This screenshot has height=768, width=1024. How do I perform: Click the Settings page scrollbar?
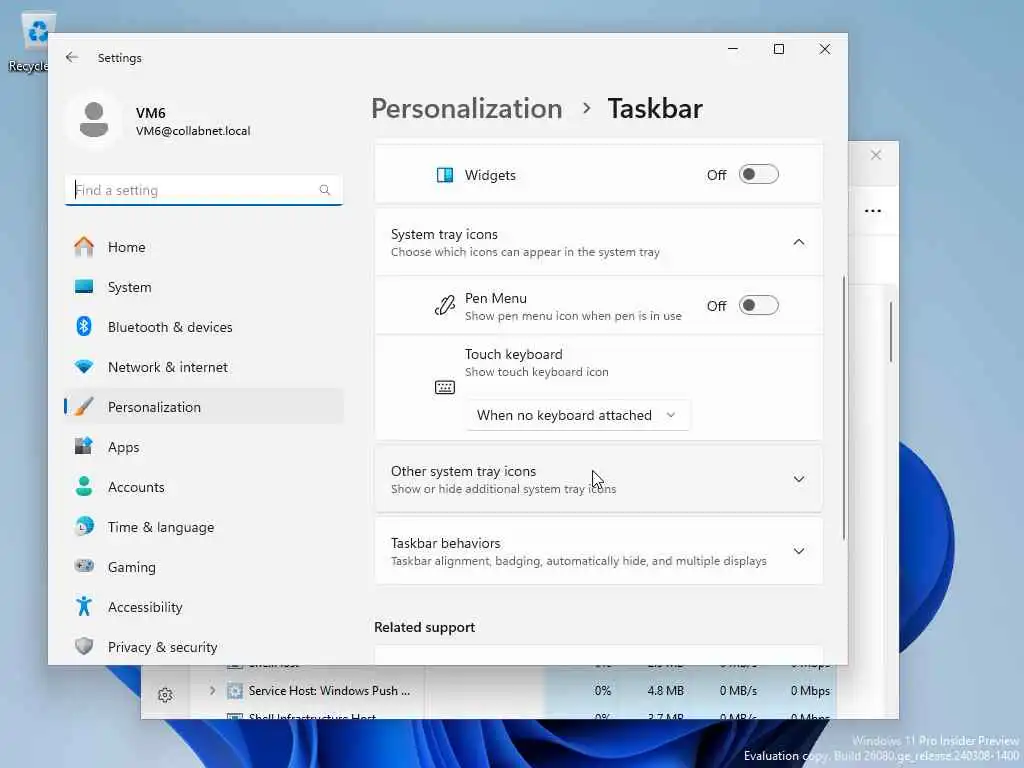point(844,408)
